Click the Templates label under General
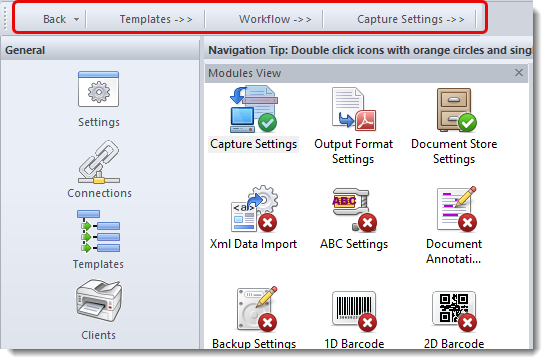Screen dimensions: 548x364 (x=98, y=264)
